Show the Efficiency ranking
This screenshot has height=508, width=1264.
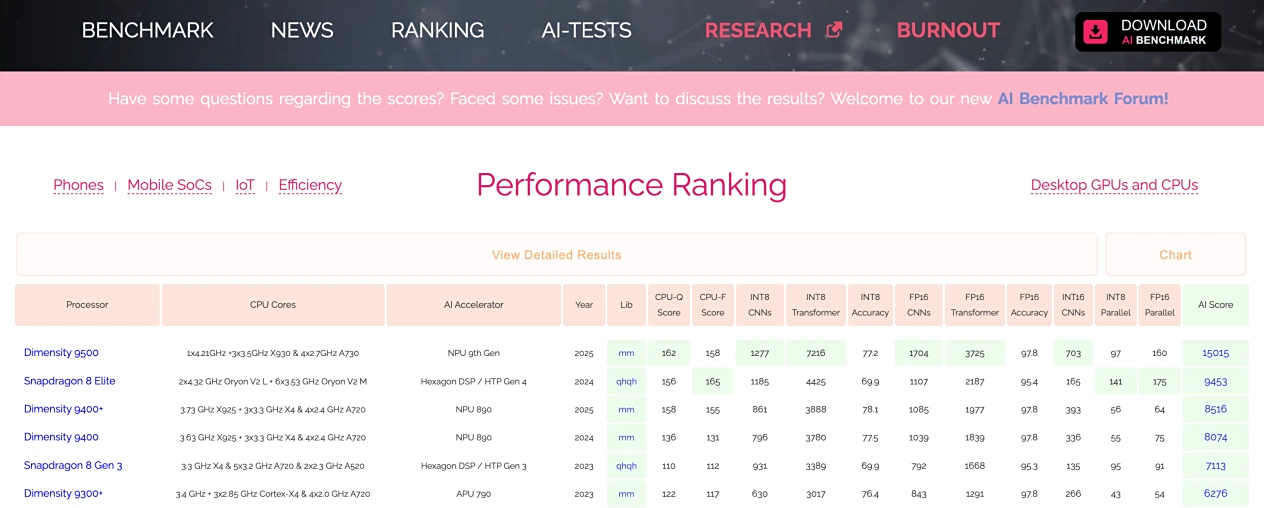310,185
